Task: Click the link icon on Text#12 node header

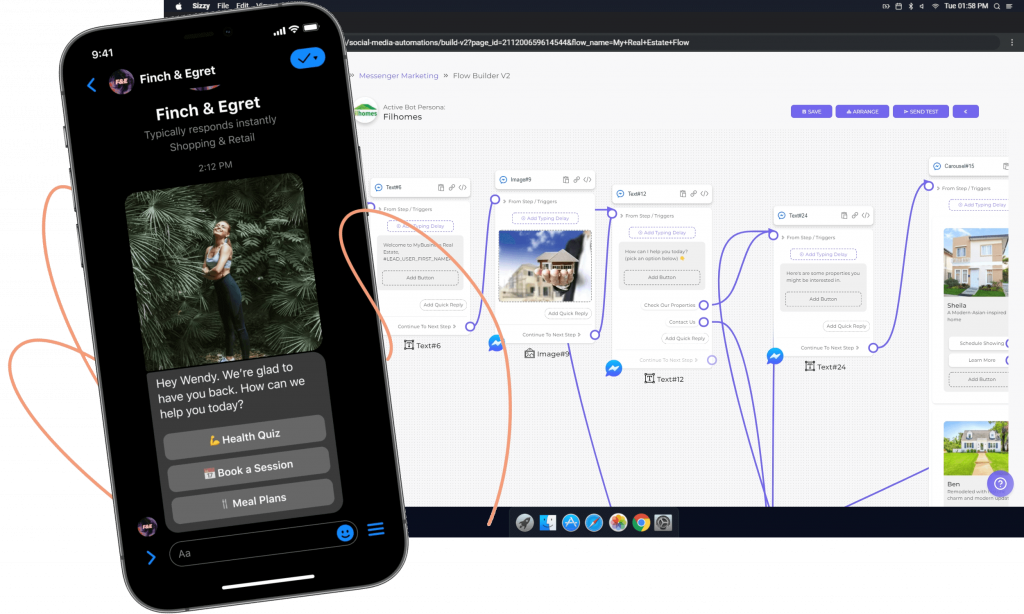Action: coord(693,193)
